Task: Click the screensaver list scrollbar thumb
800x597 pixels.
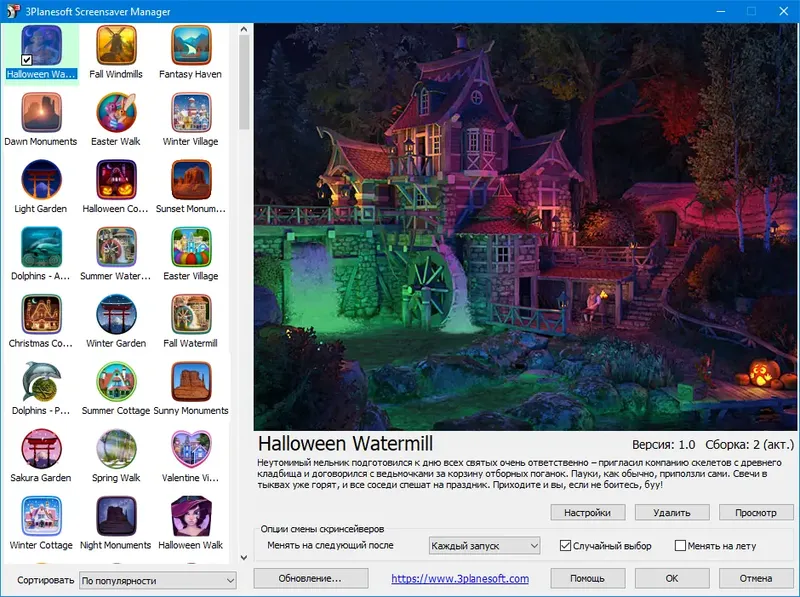Action: coord(244,83)
